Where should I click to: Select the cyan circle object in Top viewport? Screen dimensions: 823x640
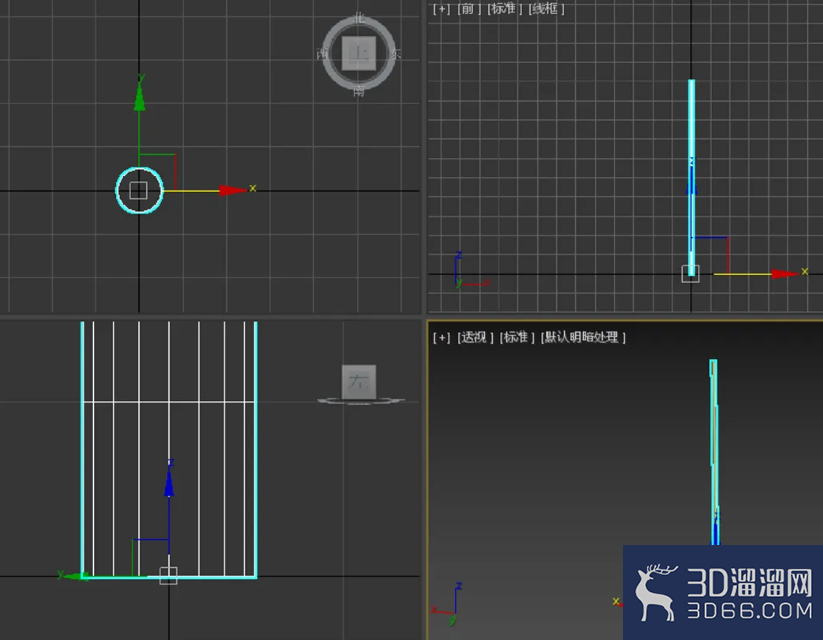(x=139, y=190)
